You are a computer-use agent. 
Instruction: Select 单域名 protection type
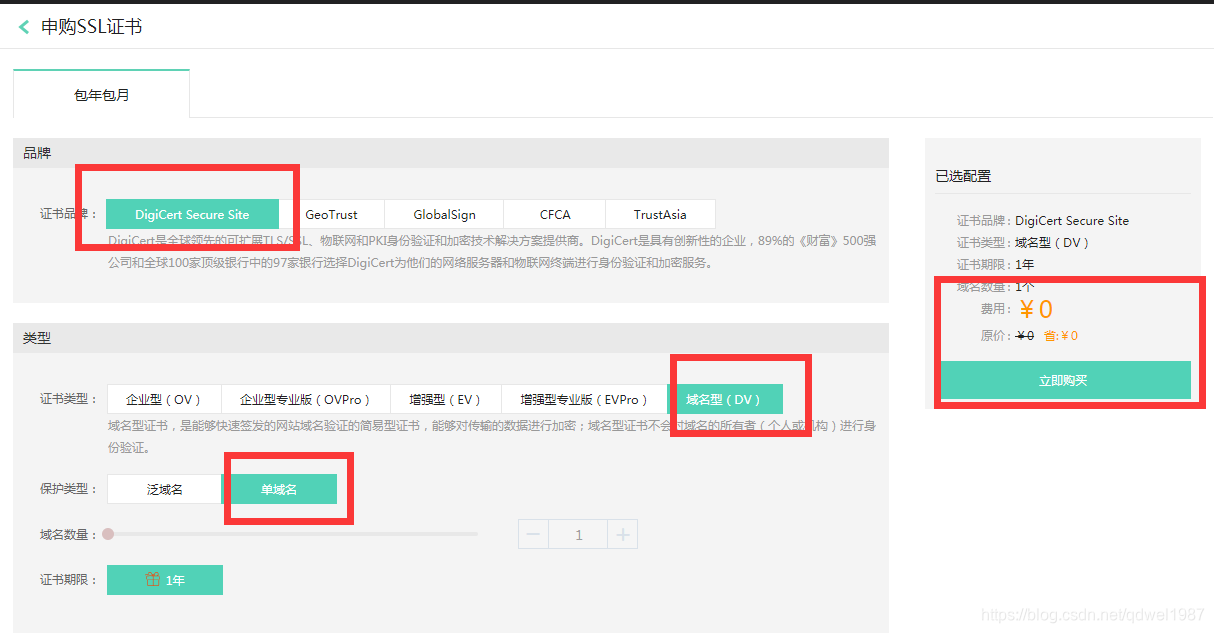point(279,489)
